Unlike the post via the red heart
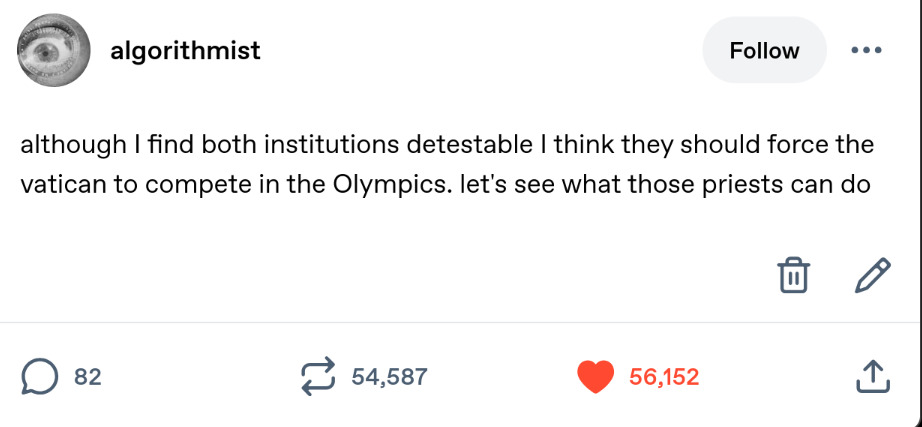Screen dimensions: 922x427 596,376
